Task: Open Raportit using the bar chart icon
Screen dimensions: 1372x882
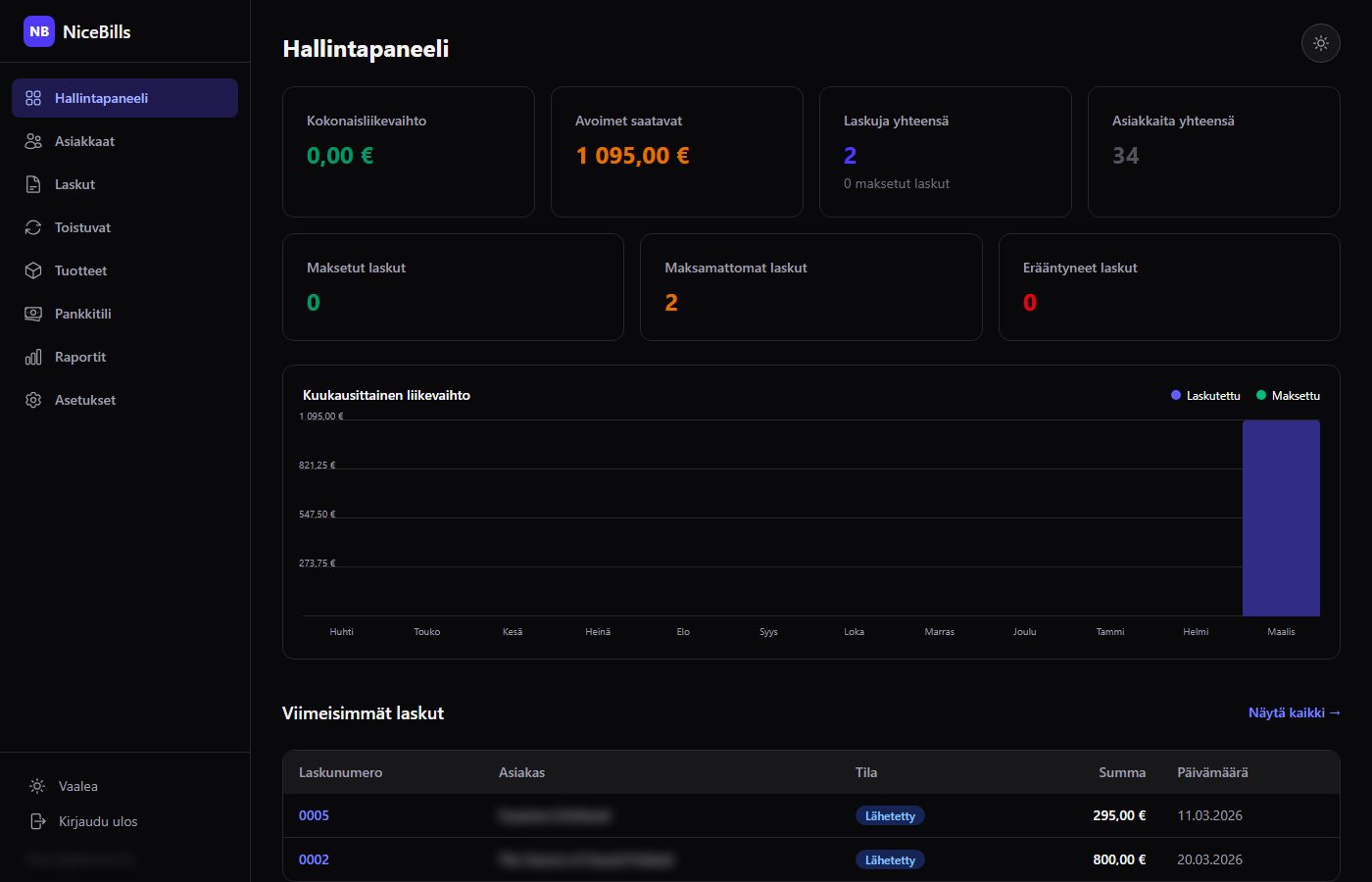Action: click(x=33, y=357)
